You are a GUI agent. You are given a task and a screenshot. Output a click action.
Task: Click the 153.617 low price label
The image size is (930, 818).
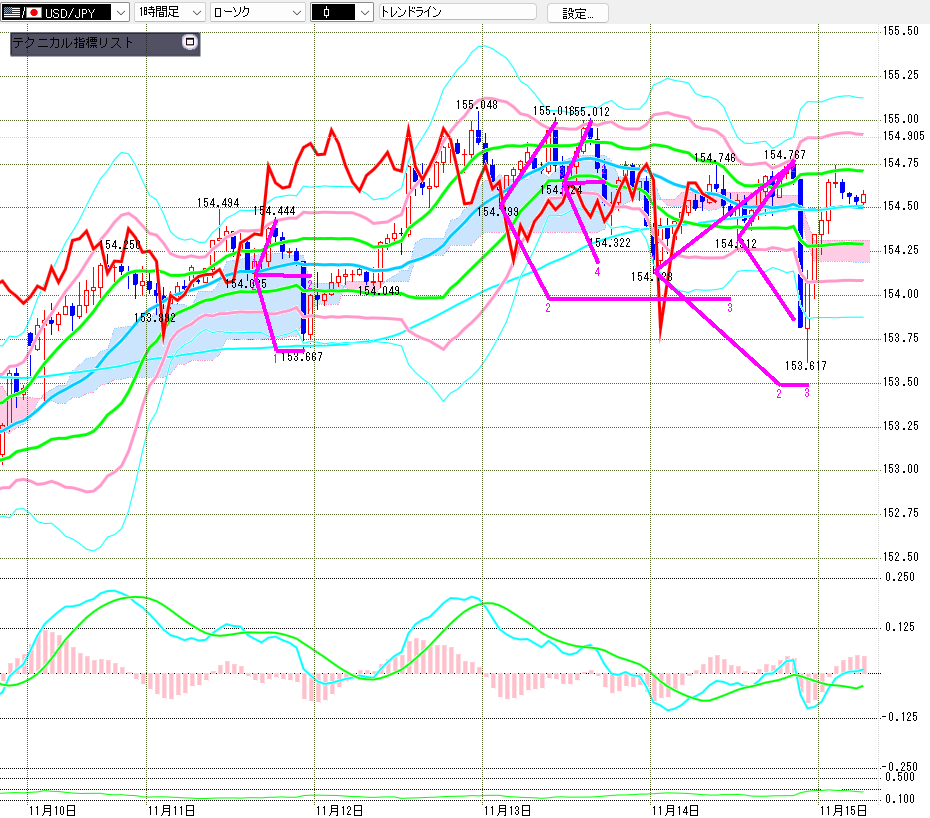click(806, 366)
